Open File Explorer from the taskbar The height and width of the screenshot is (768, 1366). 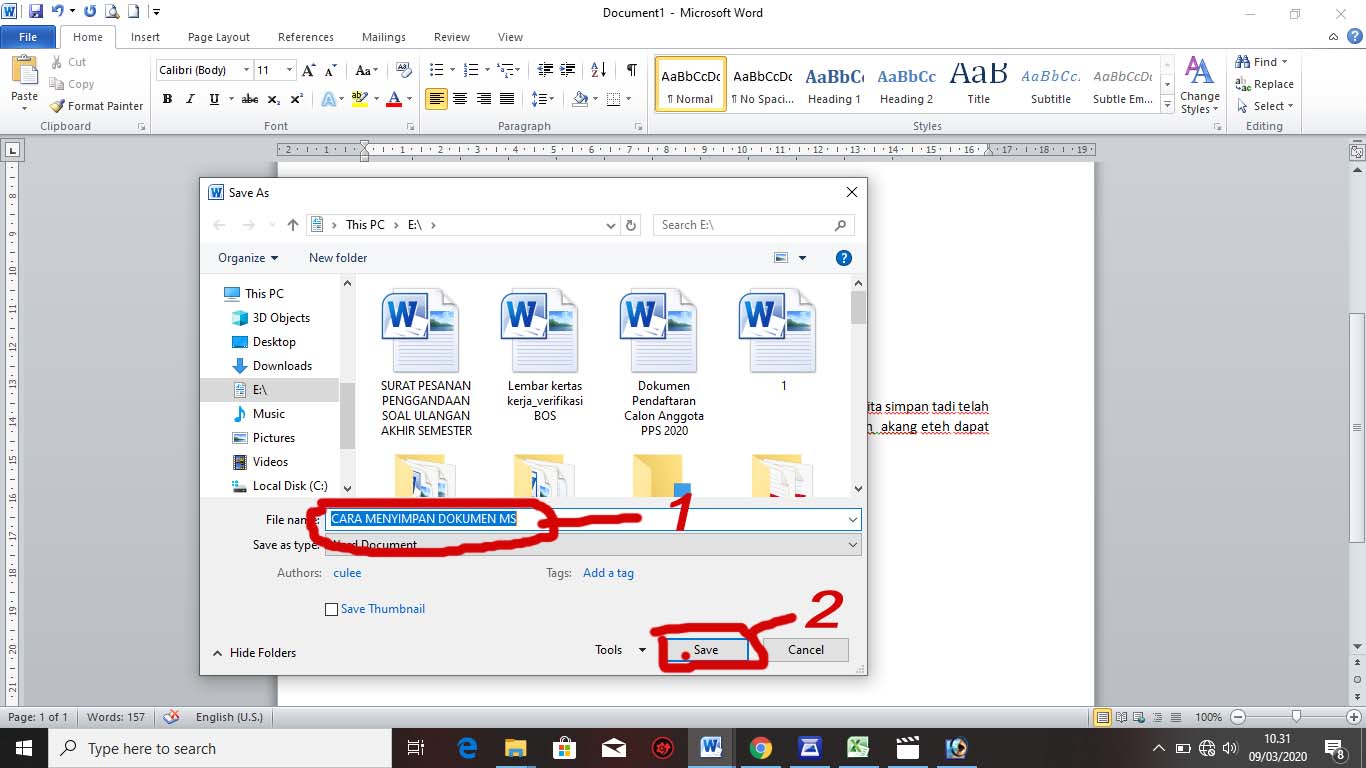coord(515,748)
